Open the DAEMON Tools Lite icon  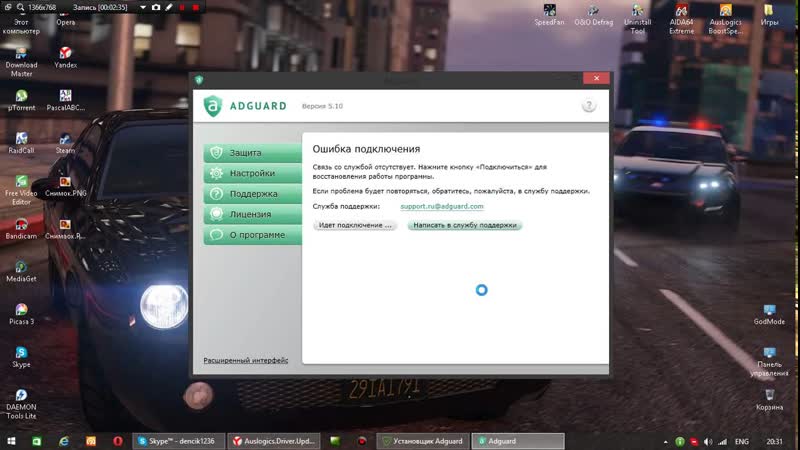click(21, 404)
